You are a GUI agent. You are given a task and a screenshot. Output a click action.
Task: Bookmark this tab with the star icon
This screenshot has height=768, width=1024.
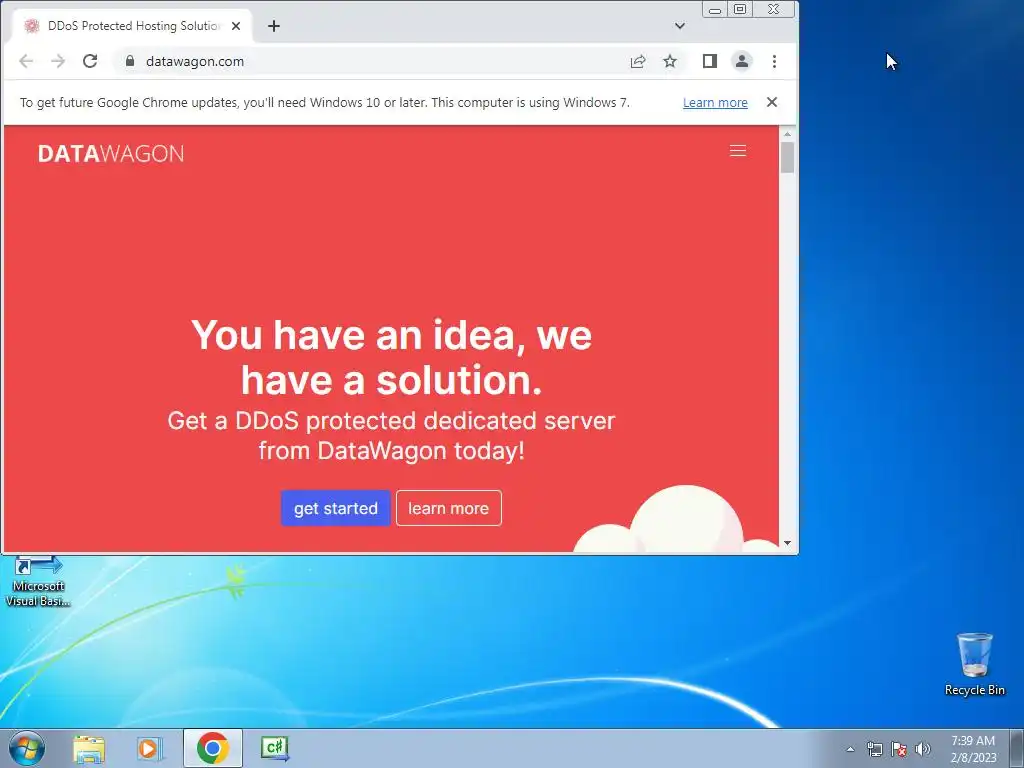[670, 61]
